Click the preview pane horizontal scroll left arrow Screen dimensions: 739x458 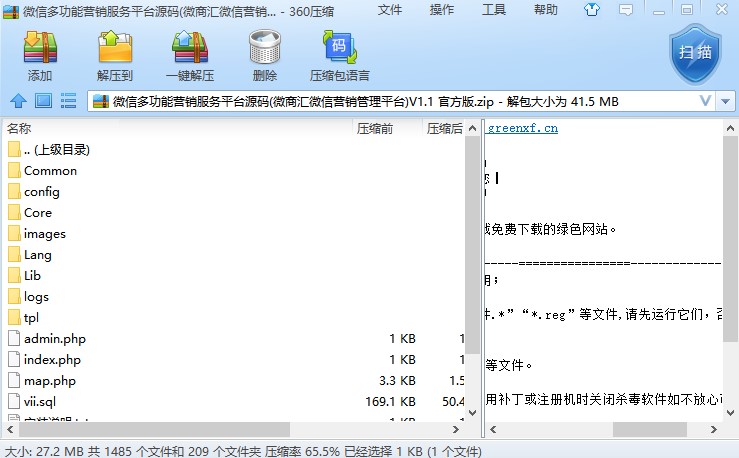[493, 429]
